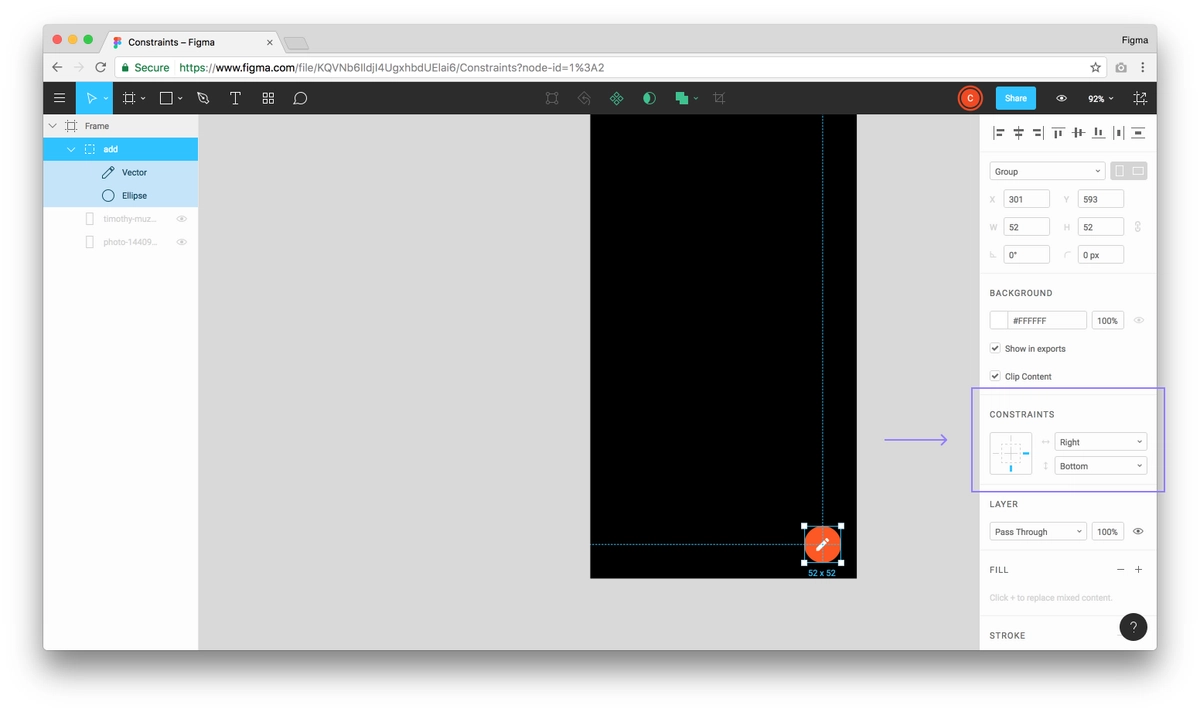Viewport: 1200px width, 712px height.
Task: Open the horizontal constraint Right dropdown
Action: pyautogui.click(x=1100, y=441)
